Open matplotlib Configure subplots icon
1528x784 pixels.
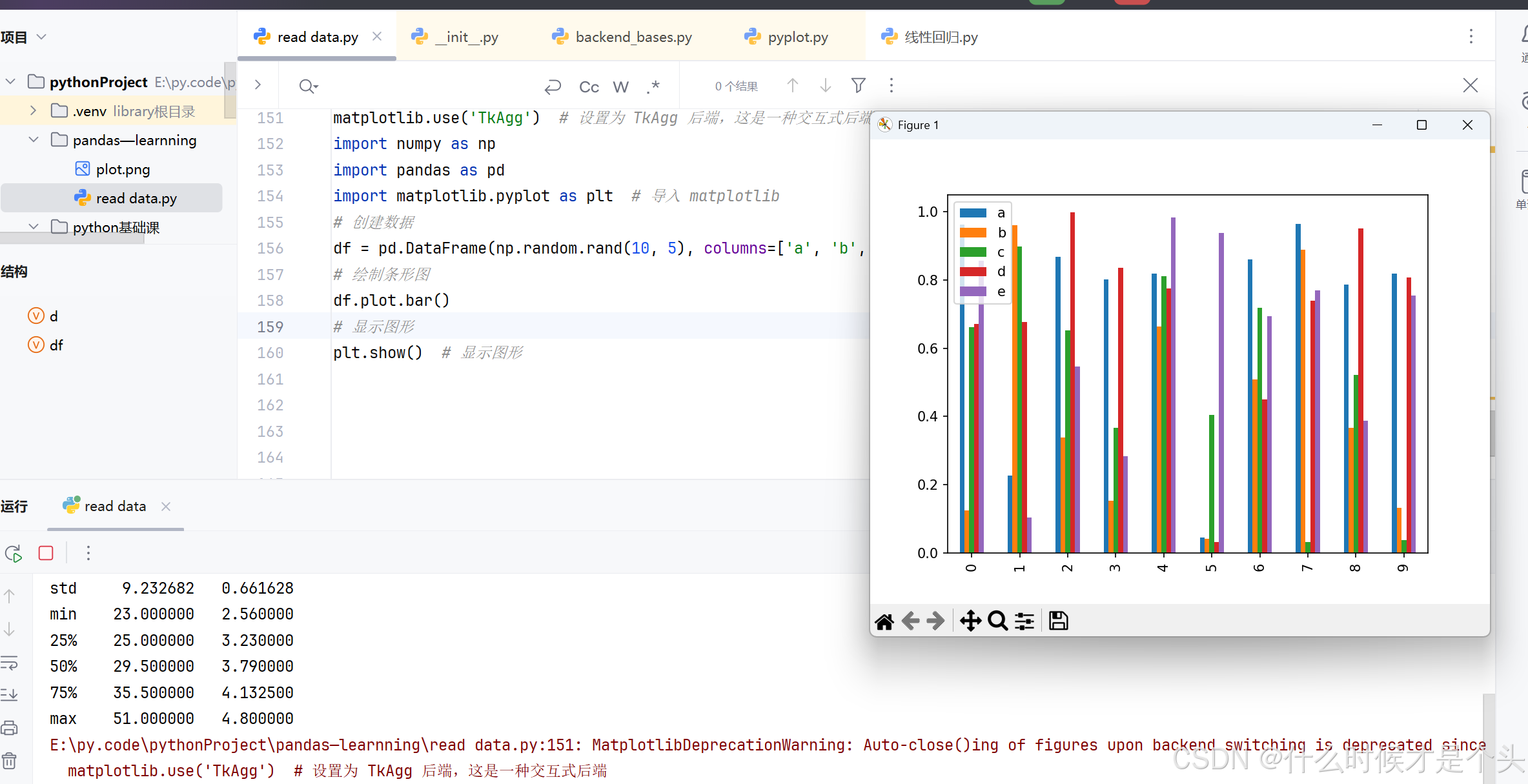1024,621
